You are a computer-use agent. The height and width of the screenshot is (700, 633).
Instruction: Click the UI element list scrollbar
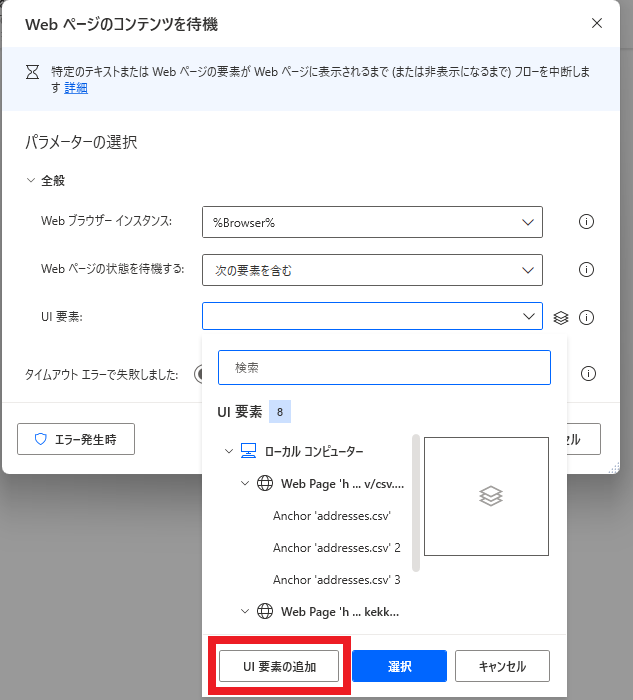(x=415, y=500)
